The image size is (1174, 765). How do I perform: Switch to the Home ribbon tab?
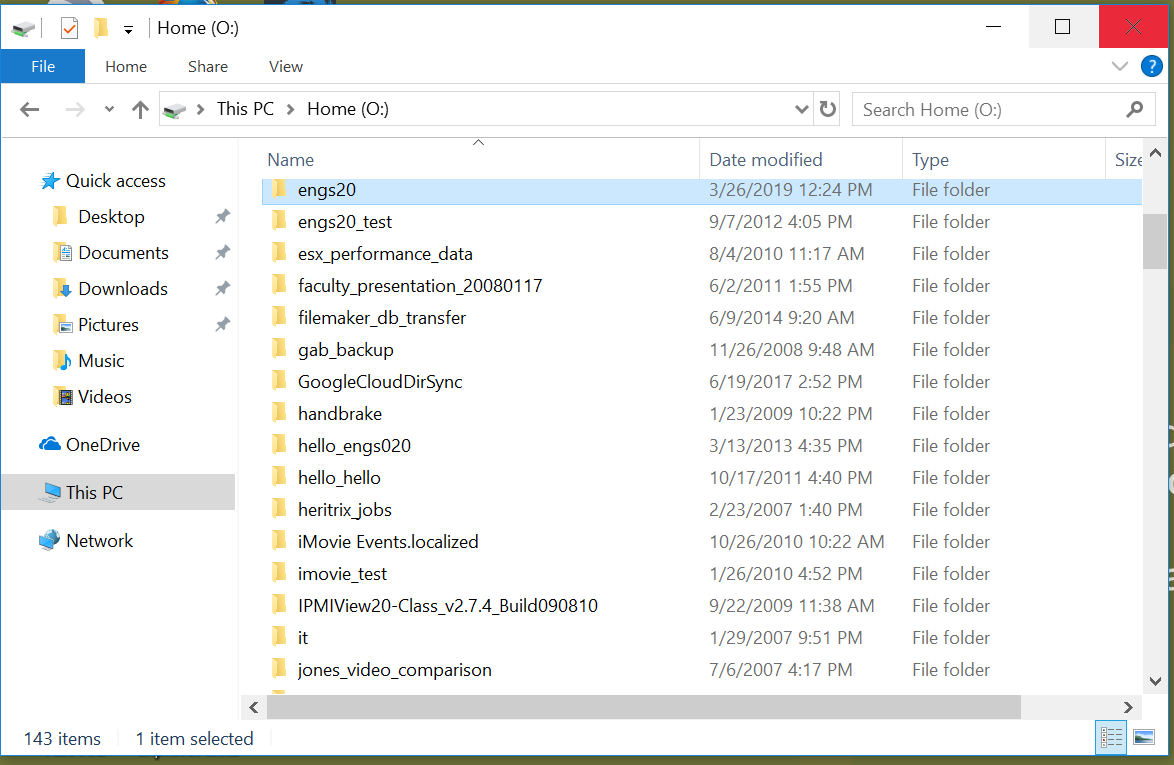pyautogui.click(x=126, y=67)
